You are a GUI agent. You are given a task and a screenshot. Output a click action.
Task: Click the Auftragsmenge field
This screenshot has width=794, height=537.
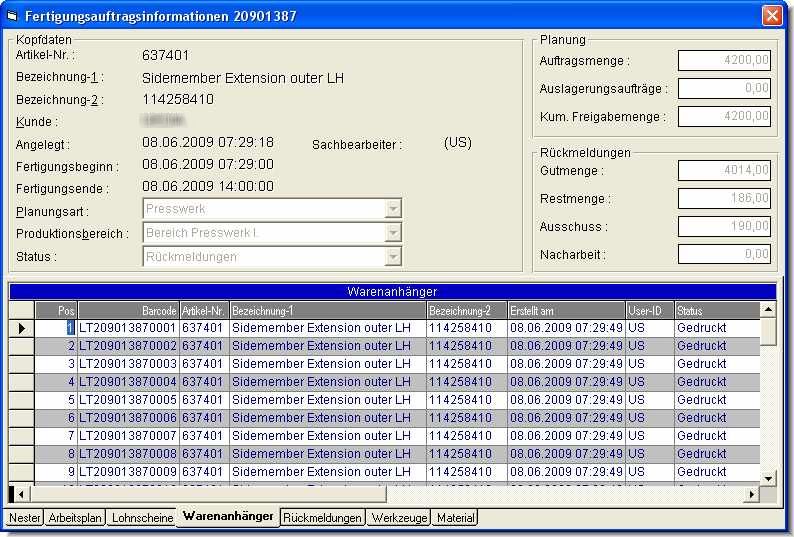pyautogui.click(x=724, y=61)
